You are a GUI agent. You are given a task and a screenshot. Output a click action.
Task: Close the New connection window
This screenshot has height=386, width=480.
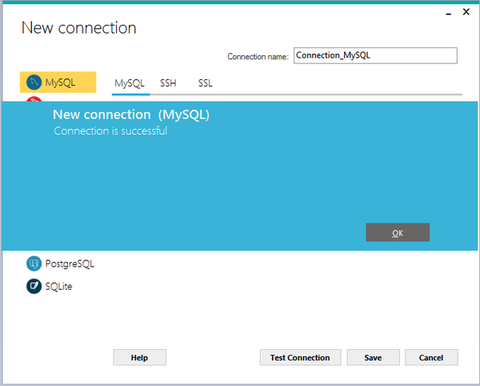click(x=466, y=12)
